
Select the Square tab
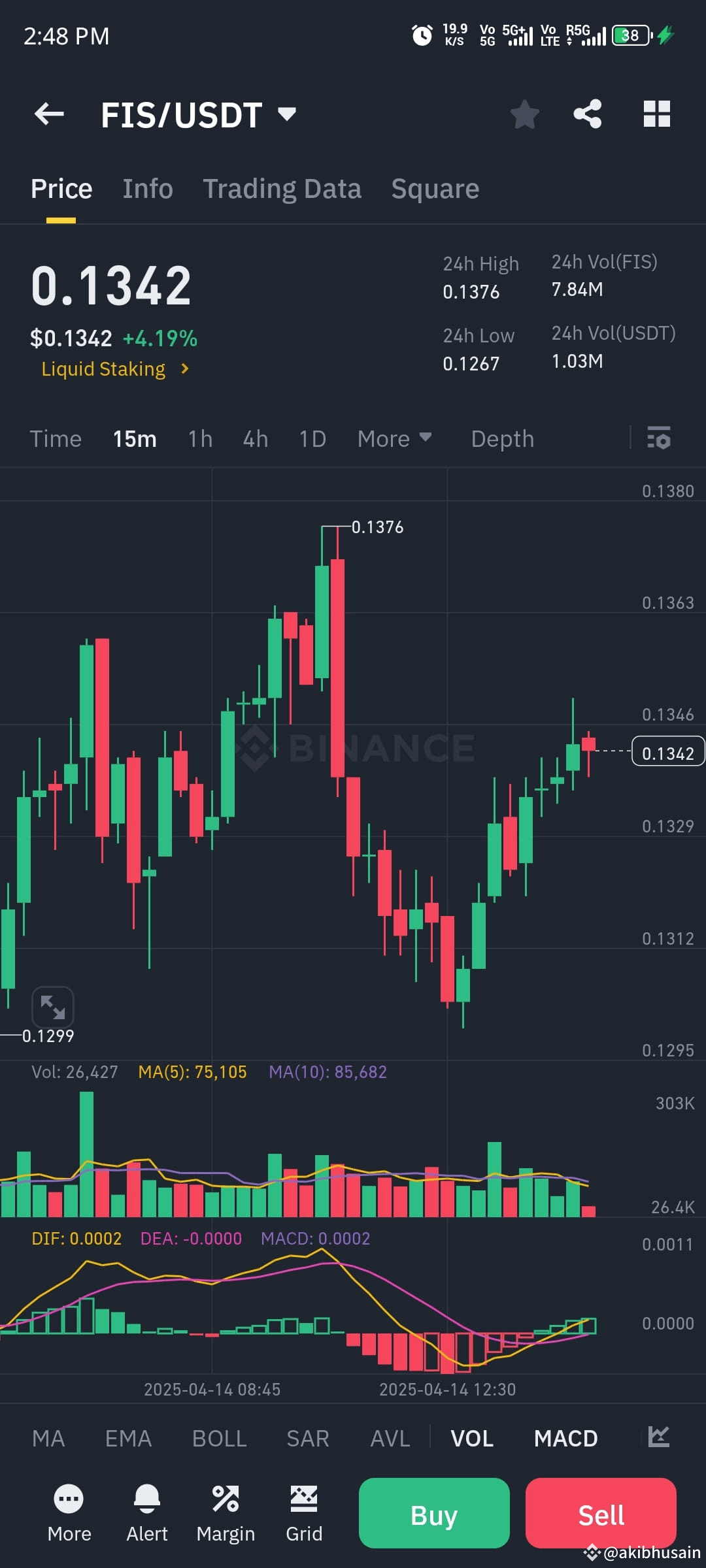(434, 188)
